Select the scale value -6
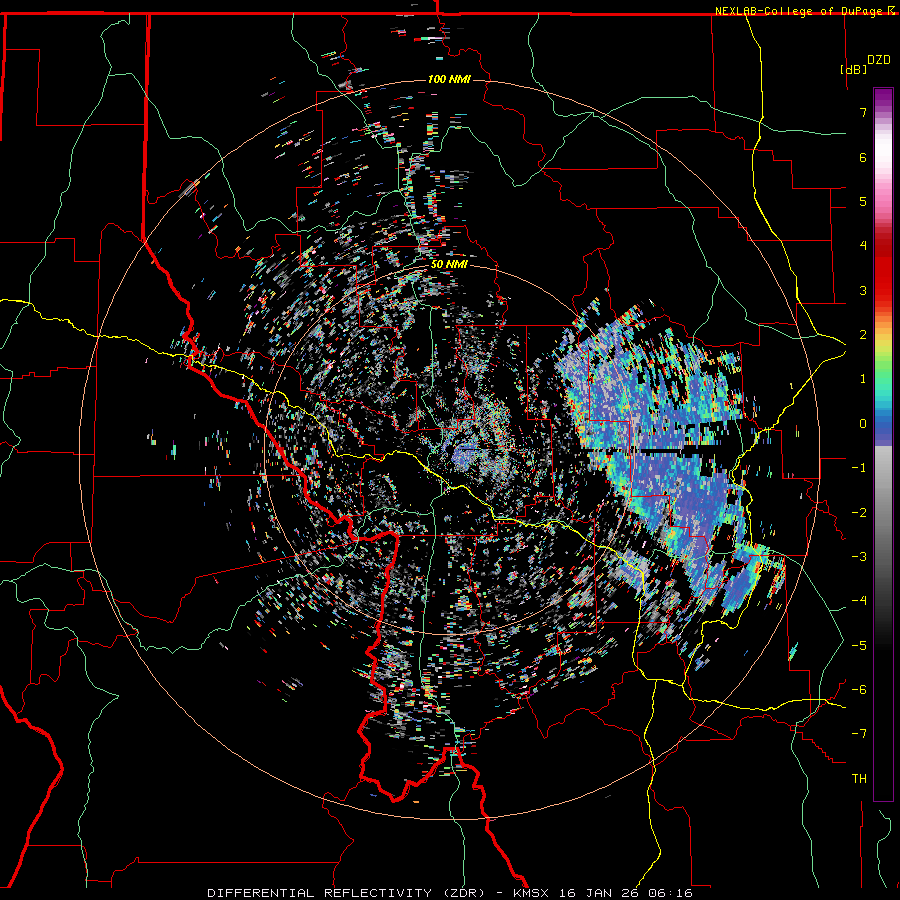Viewport: 900px width, 900px height. (859, 690)
